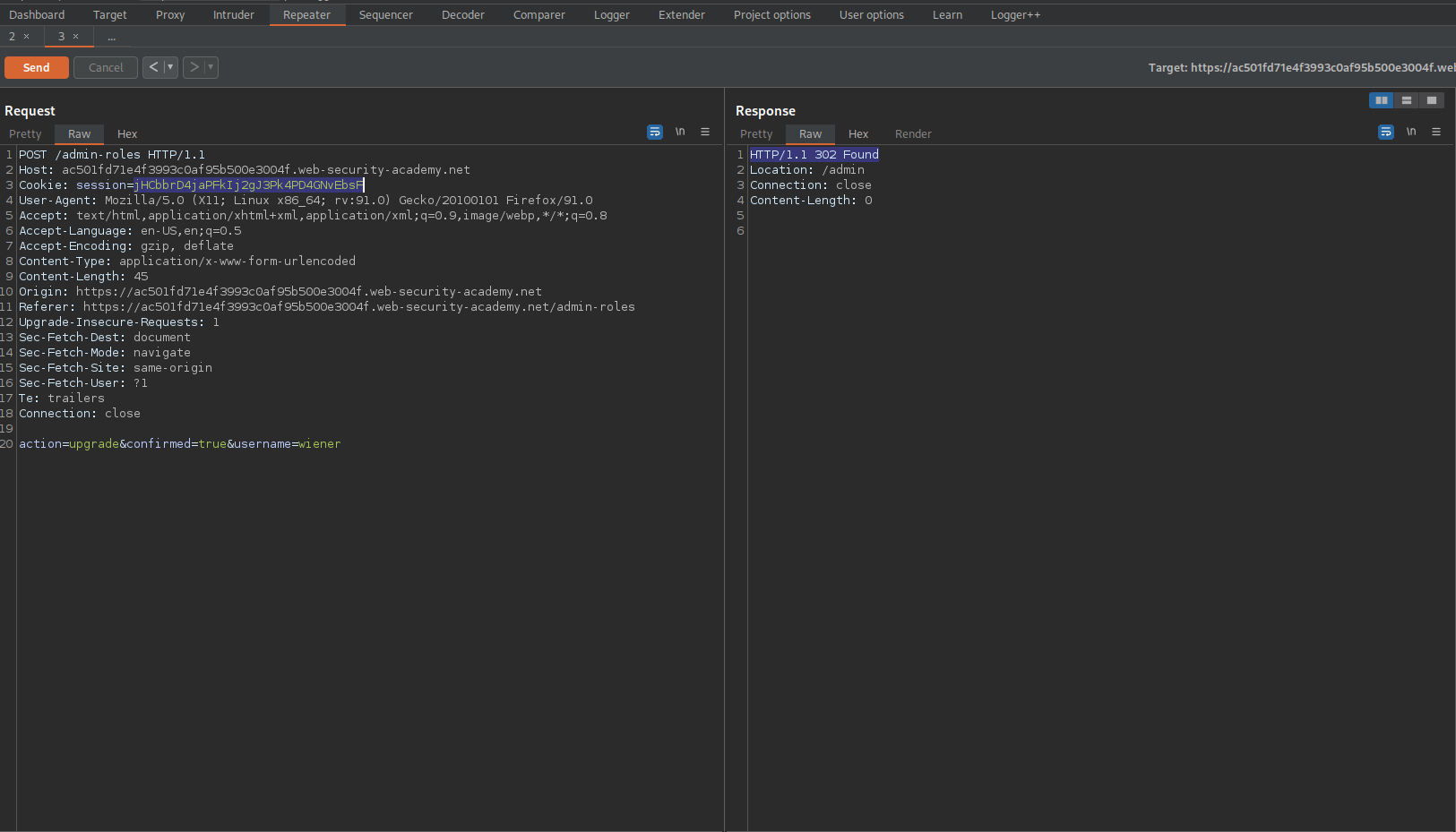The width and height of the screenshot is (1456, 832).
Task: Open the Project options tab
Action: [772, 14]
